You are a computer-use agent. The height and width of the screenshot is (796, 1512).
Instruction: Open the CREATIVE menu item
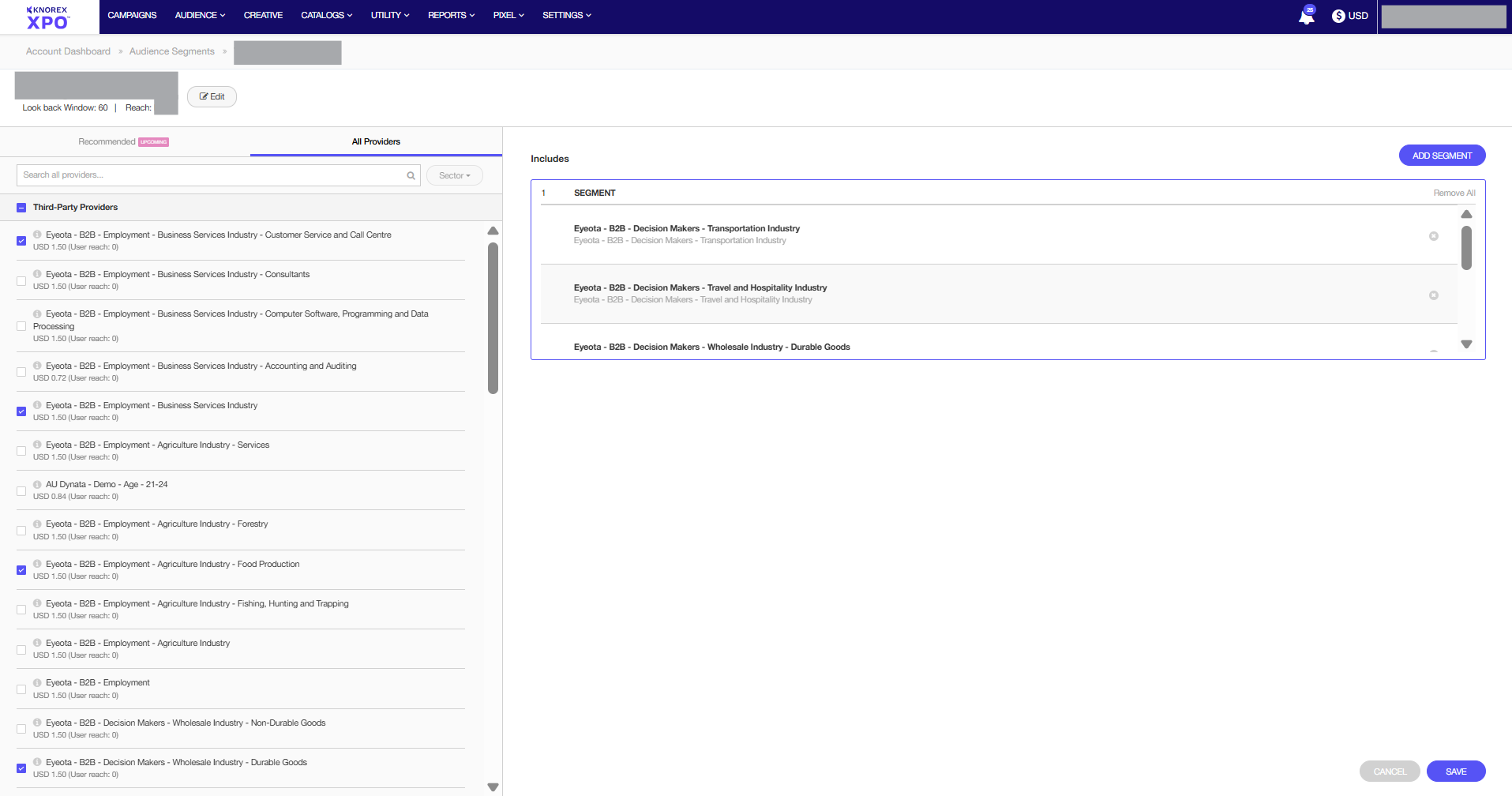tap(263, 15)
